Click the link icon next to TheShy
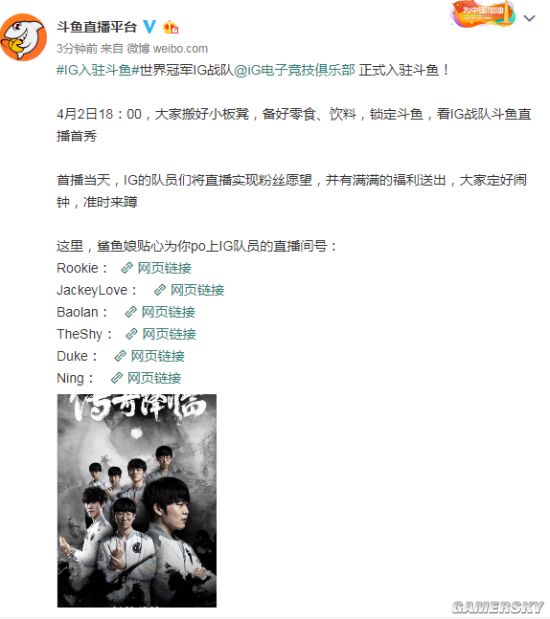Viewport: 550px width, 619px height. click(131, 334)
